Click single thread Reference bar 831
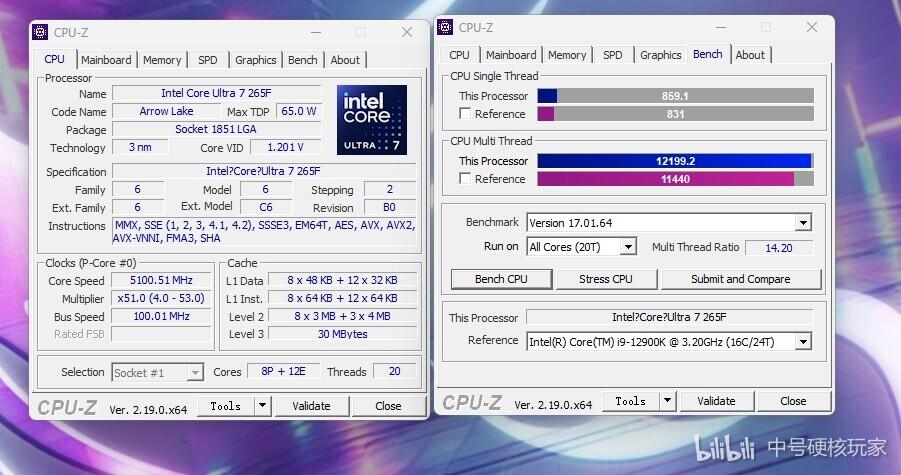901x475 pixels. [x=675, y=114]
